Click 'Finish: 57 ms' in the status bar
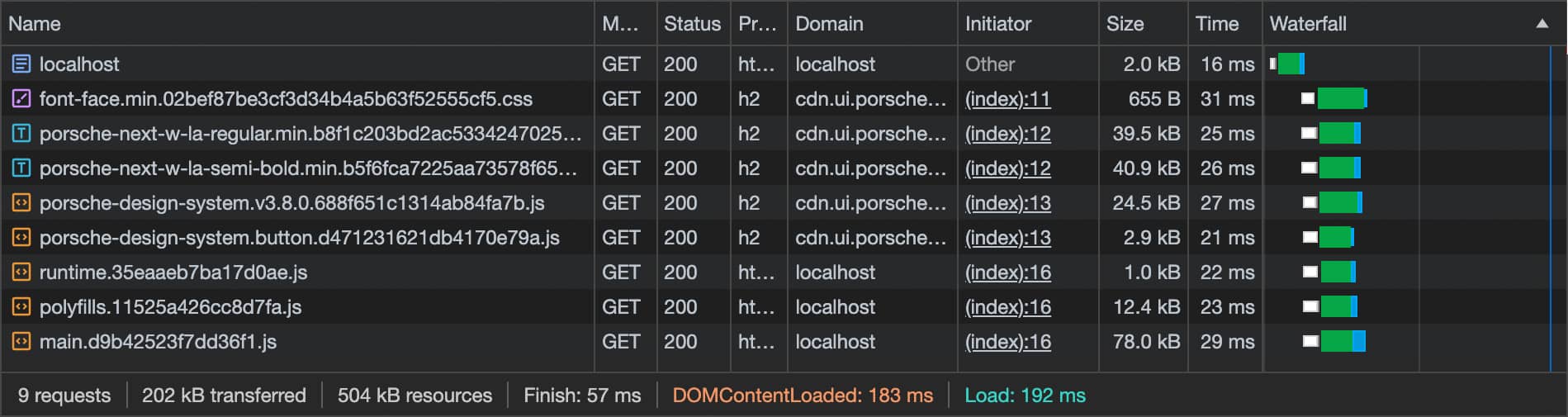1568x417 pixels. [582, 396]
